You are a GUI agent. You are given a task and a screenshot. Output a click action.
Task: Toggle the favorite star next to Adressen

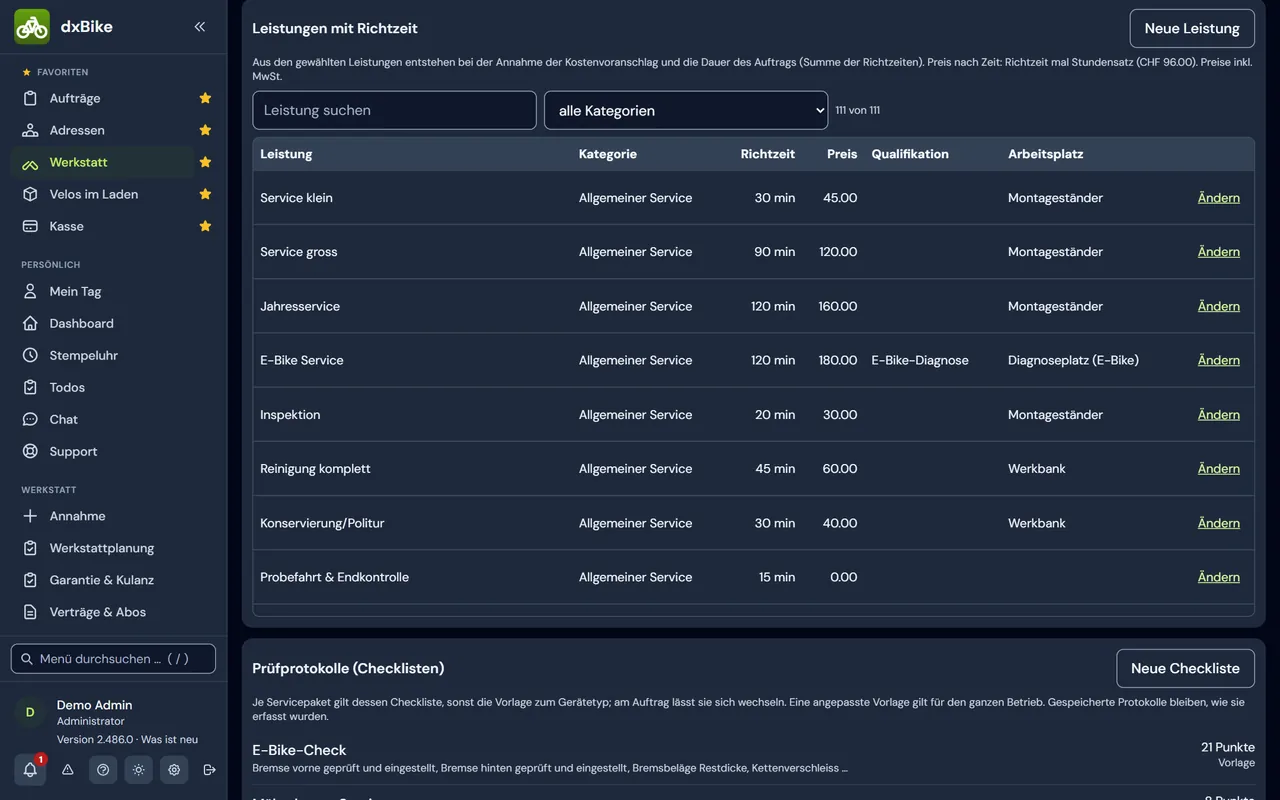(x=205, y=130)
